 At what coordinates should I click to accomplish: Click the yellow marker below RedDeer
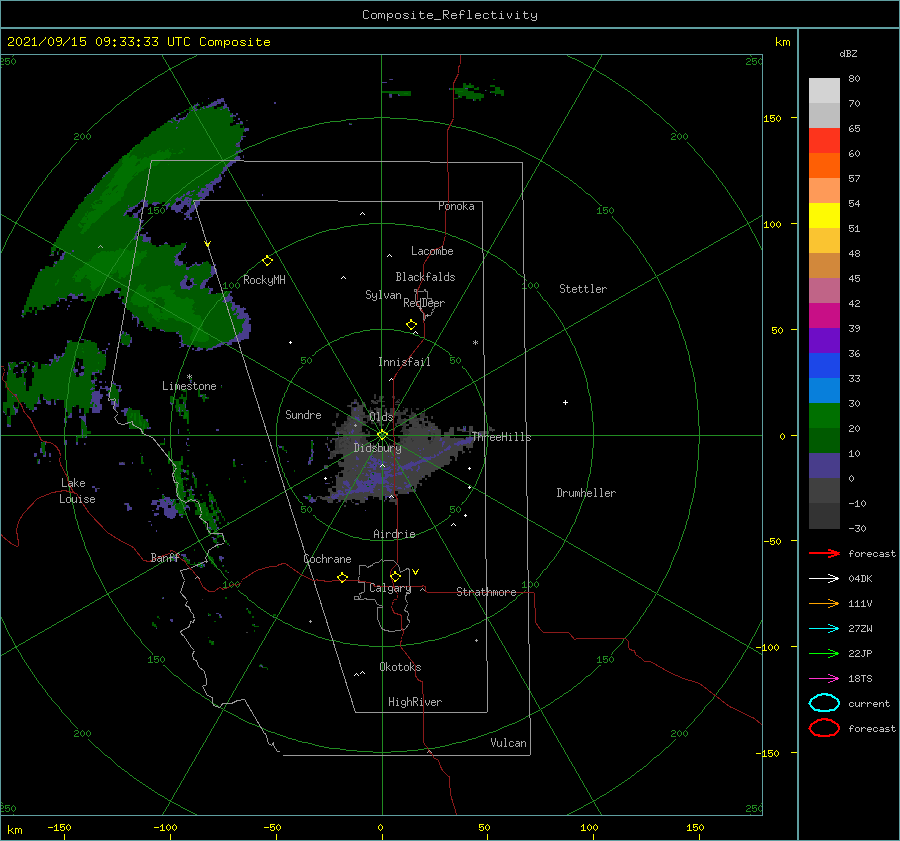(412, 324)
